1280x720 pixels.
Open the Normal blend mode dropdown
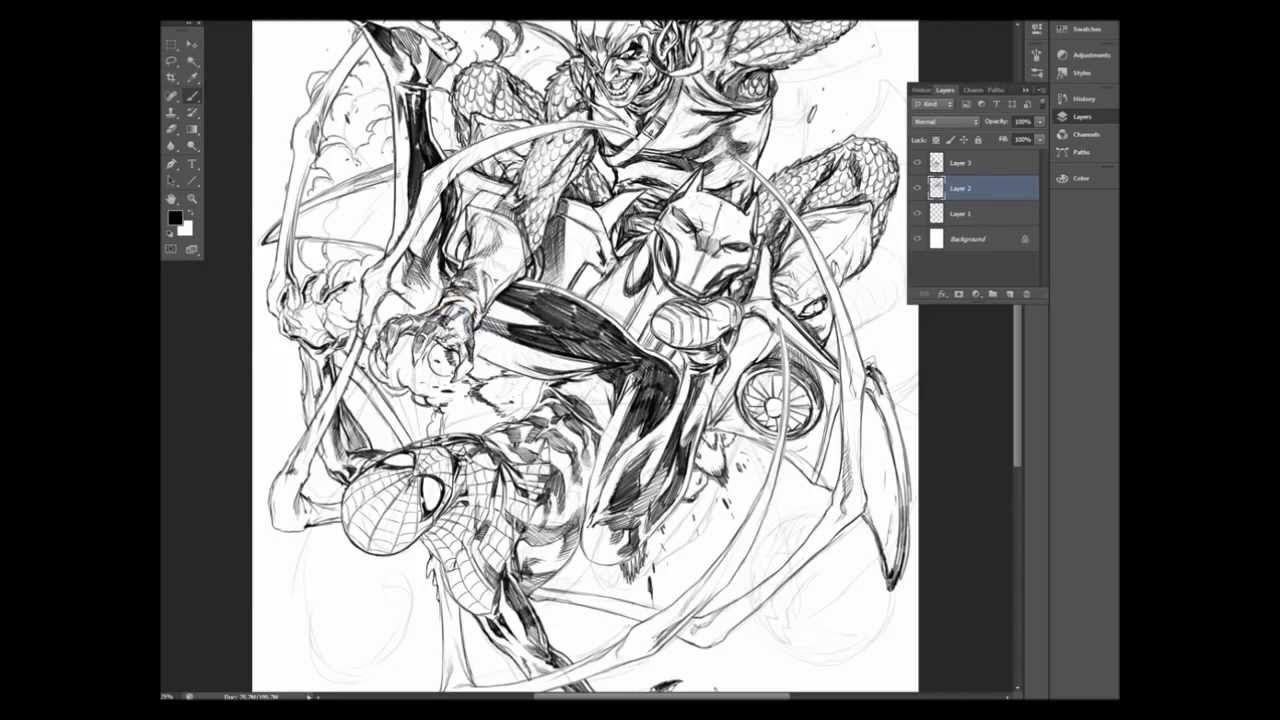tap(946, 122)
